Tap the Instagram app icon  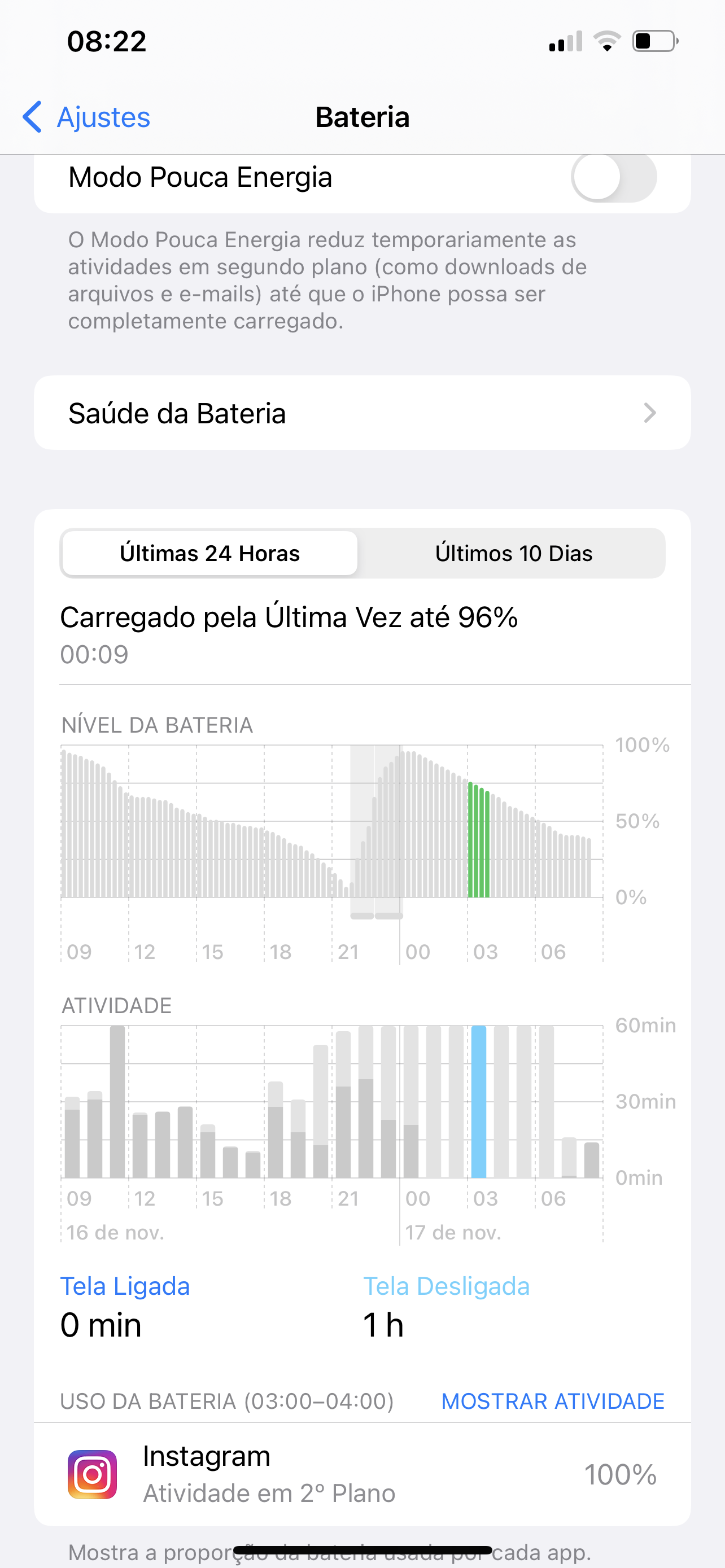(92, 1474)
